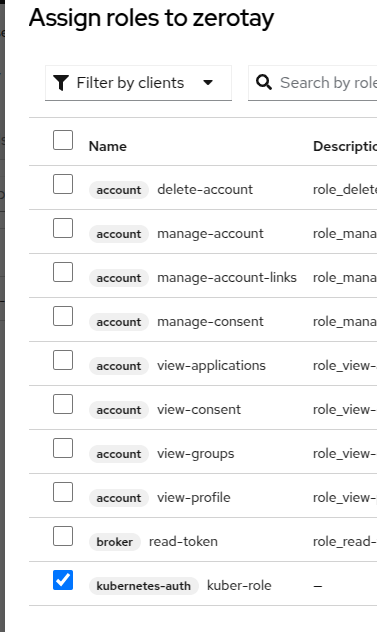Click the view-profile role name
The image size is (377, 632).
pos(194,497)
